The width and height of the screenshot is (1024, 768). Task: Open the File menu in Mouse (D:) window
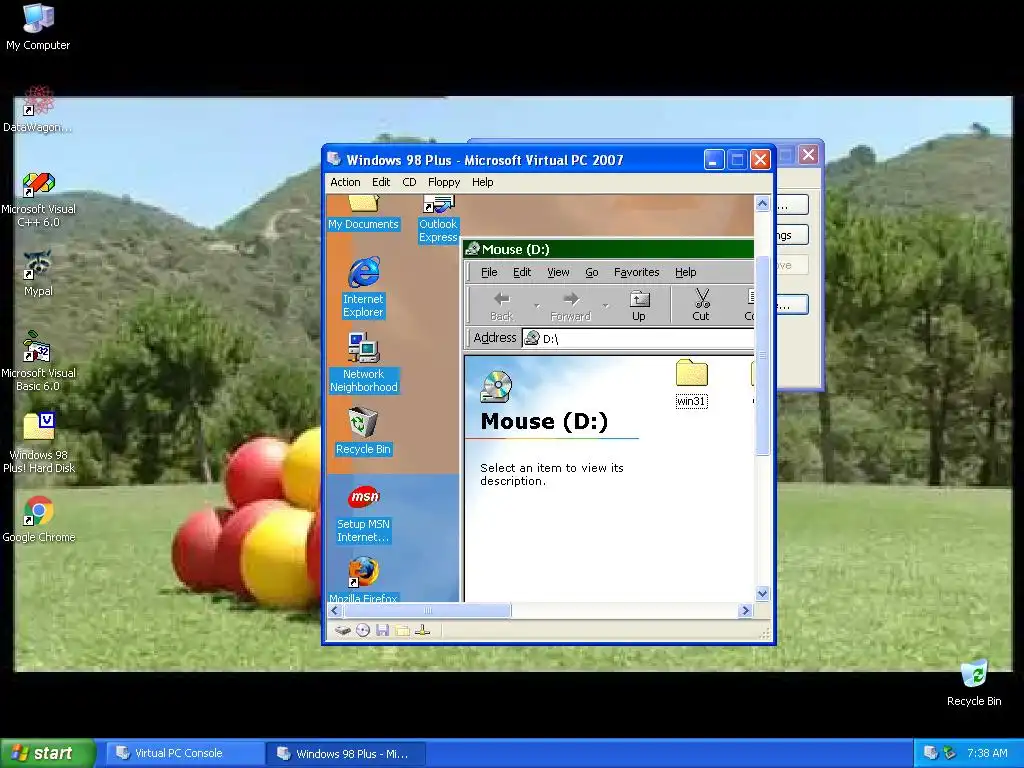(x=489, y=272)
